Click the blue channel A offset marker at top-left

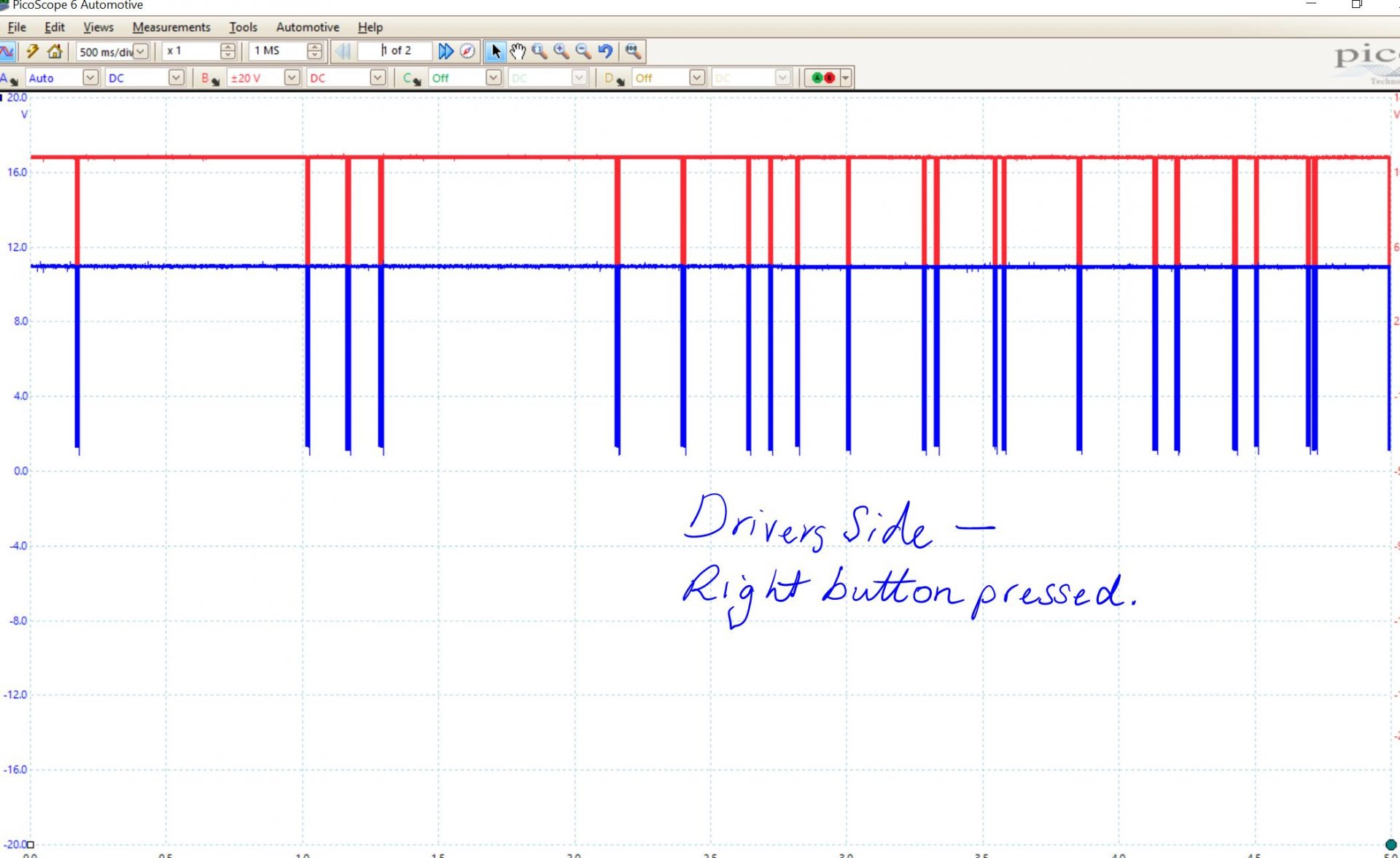coord(2,97)
